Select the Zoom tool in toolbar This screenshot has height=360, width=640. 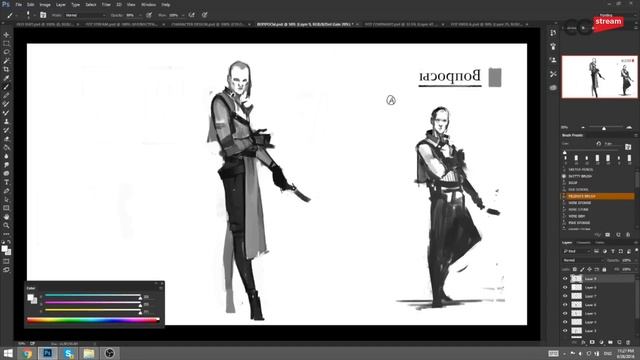point(6,225)
